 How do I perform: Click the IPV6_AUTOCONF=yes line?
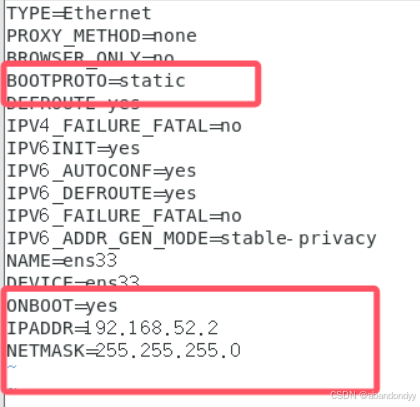point(101,171)
